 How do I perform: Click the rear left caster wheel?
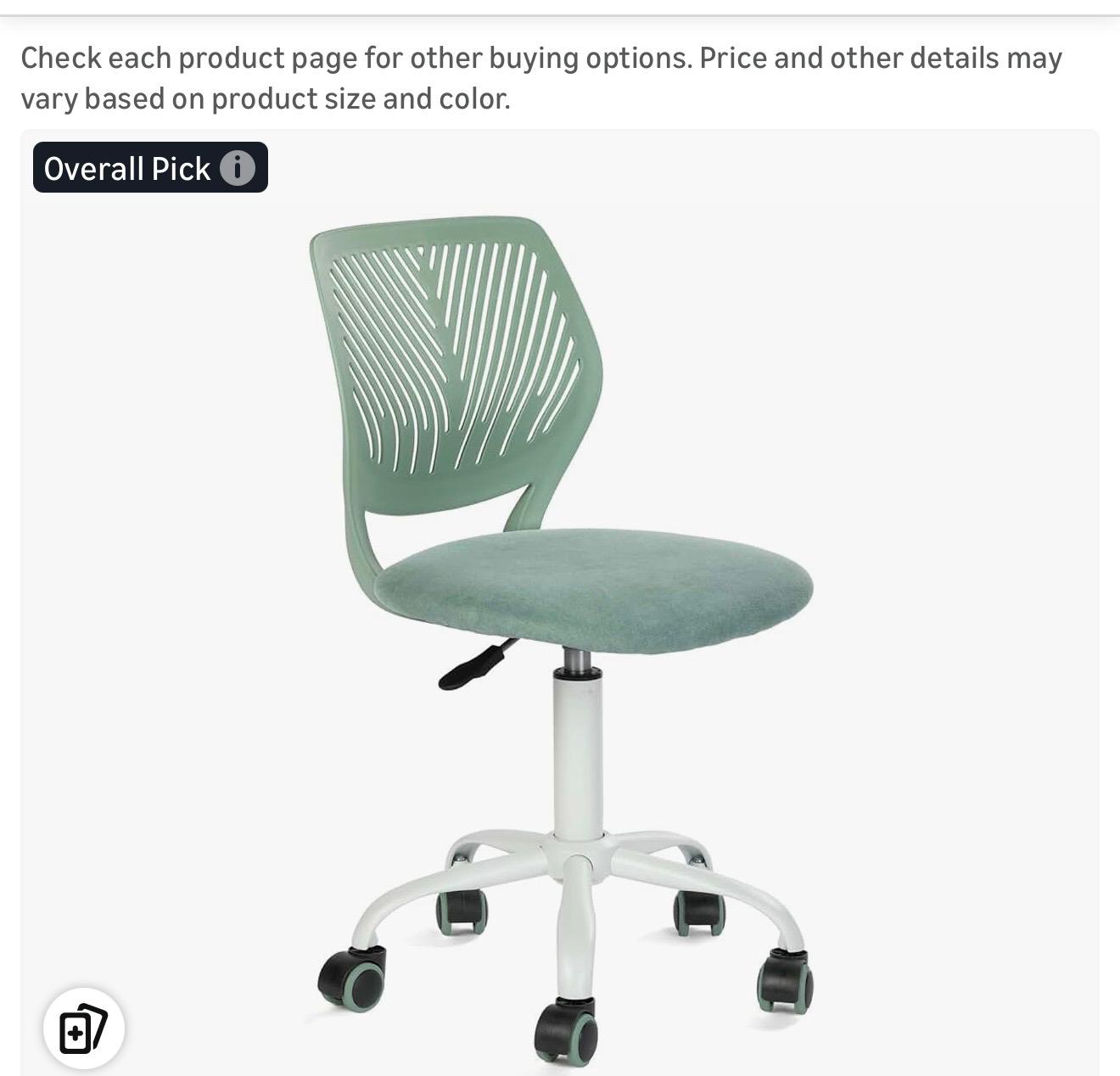tap(462, 911)
